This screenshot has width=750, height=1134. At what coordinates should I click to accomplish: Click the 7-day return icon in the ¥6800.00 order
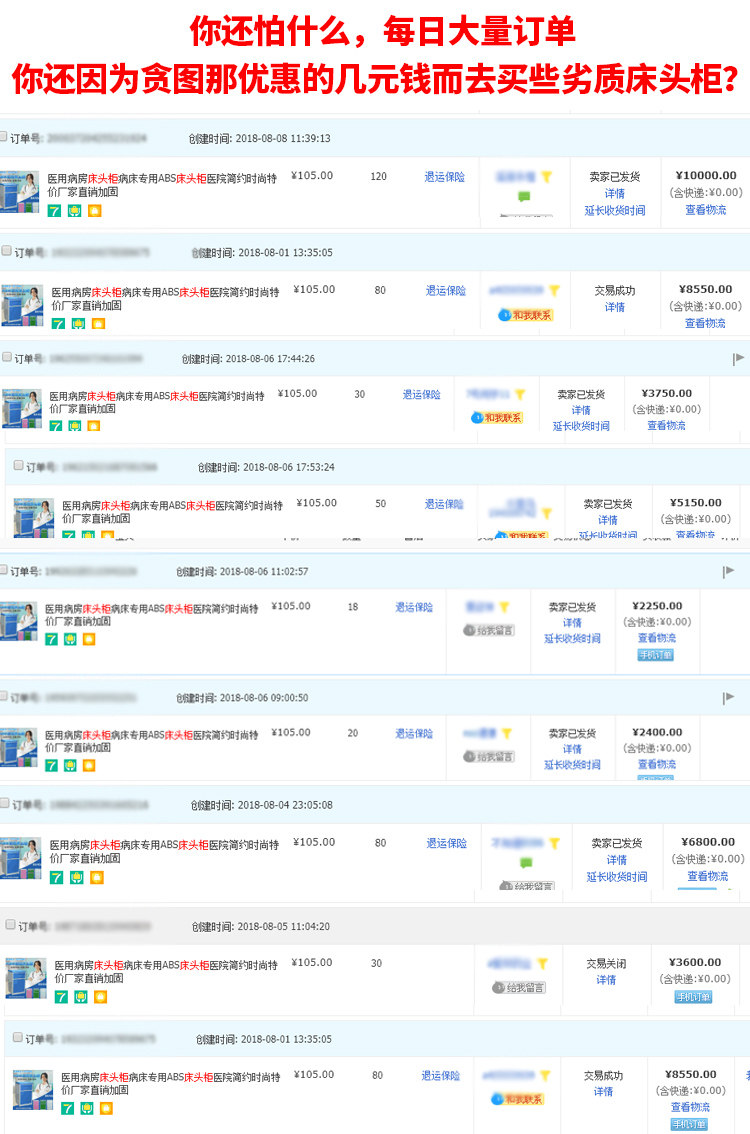[x=56, y=877]
